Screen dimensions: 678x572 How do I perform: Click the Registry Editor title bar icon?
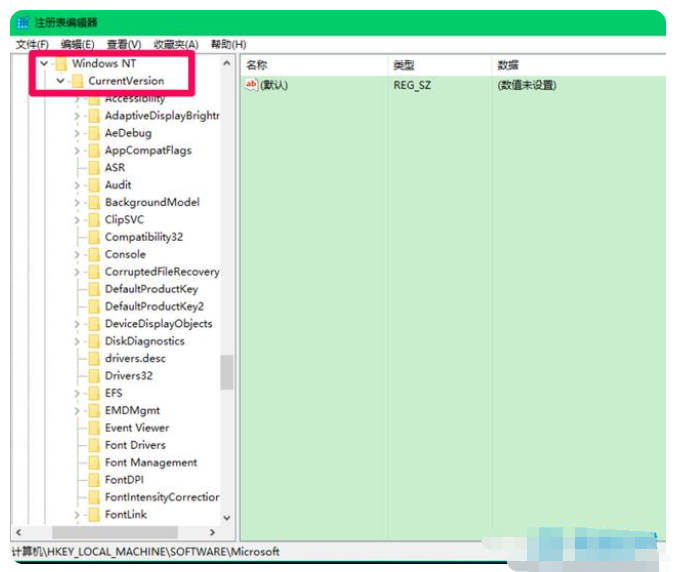click(23, 22)
